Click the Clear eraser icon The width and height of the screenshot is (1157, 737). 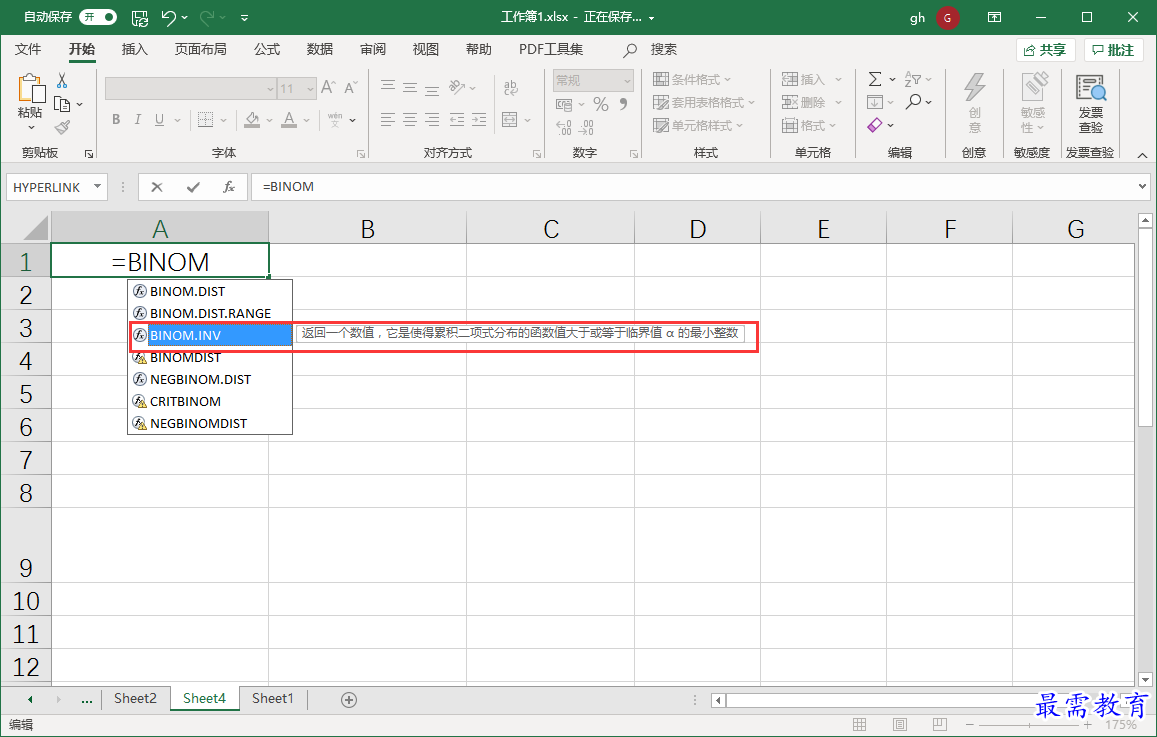pyautogui.click(x=875, y=125)
